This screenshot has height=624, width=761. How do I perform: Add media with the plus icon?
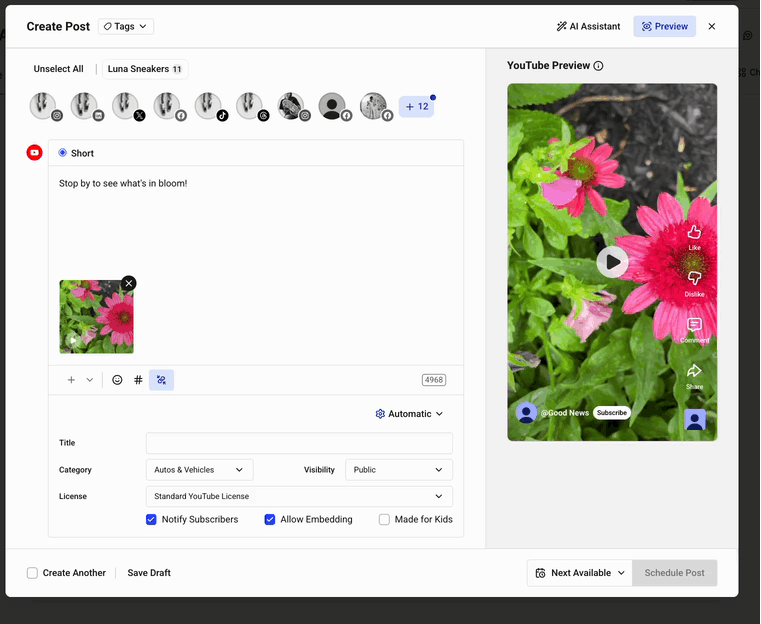[x=71, y=380]
